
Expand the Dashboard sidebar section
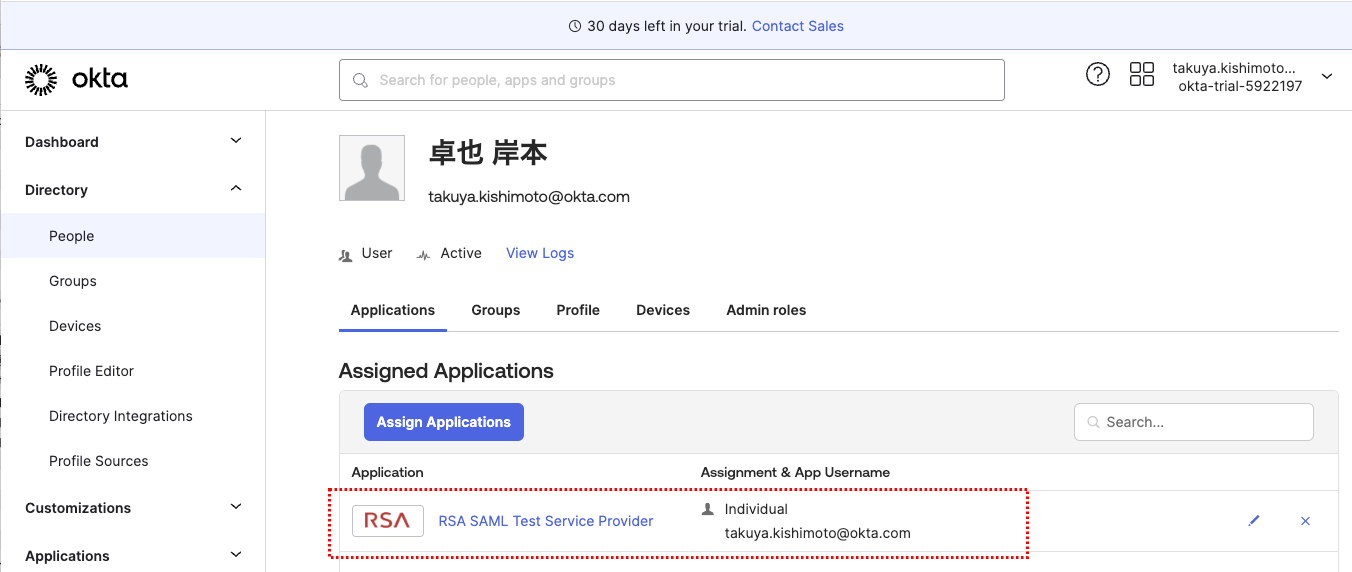[x=236, y=141]
